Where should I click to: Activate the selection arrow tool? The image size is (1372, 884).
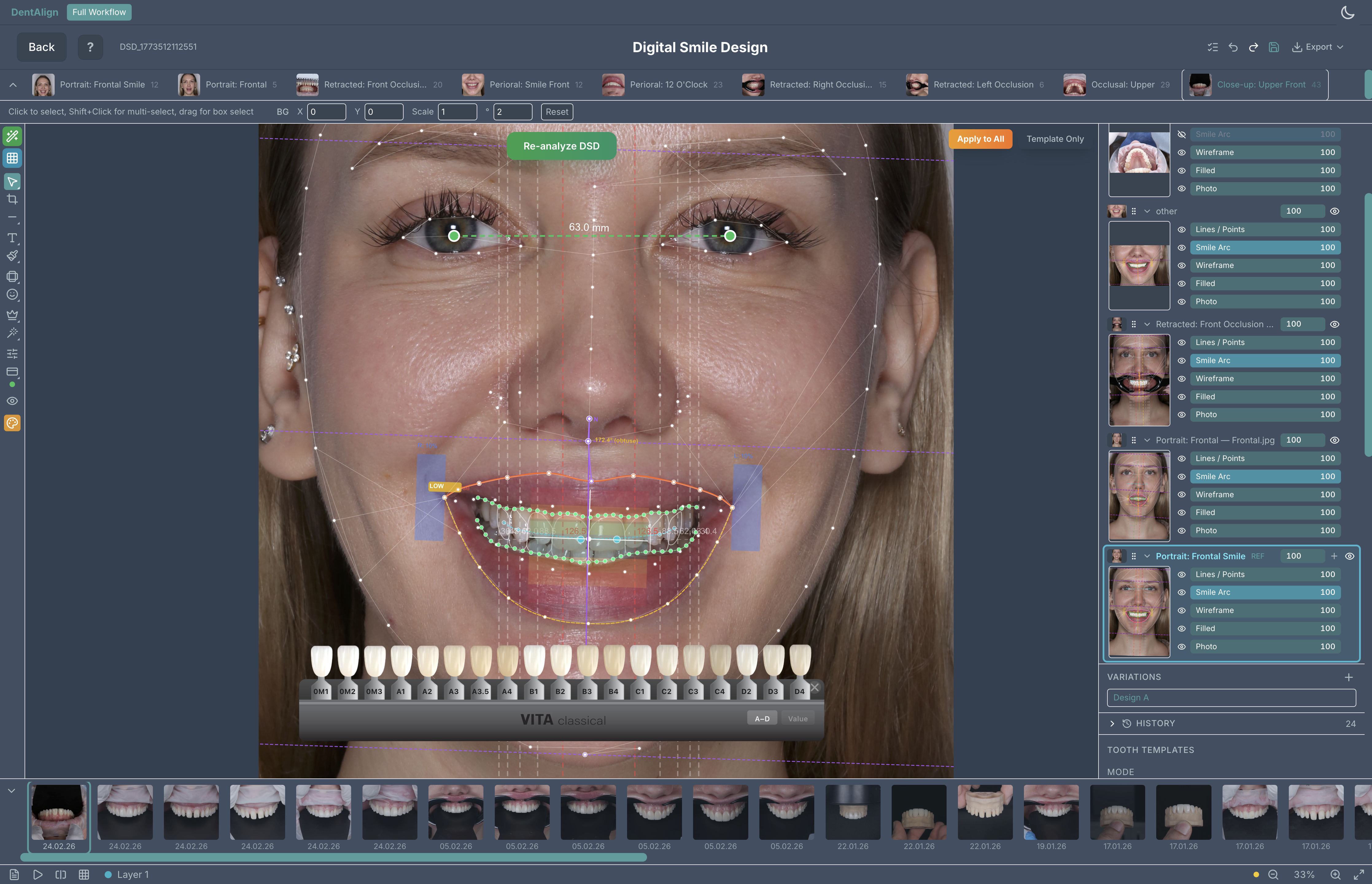(12, 181)
